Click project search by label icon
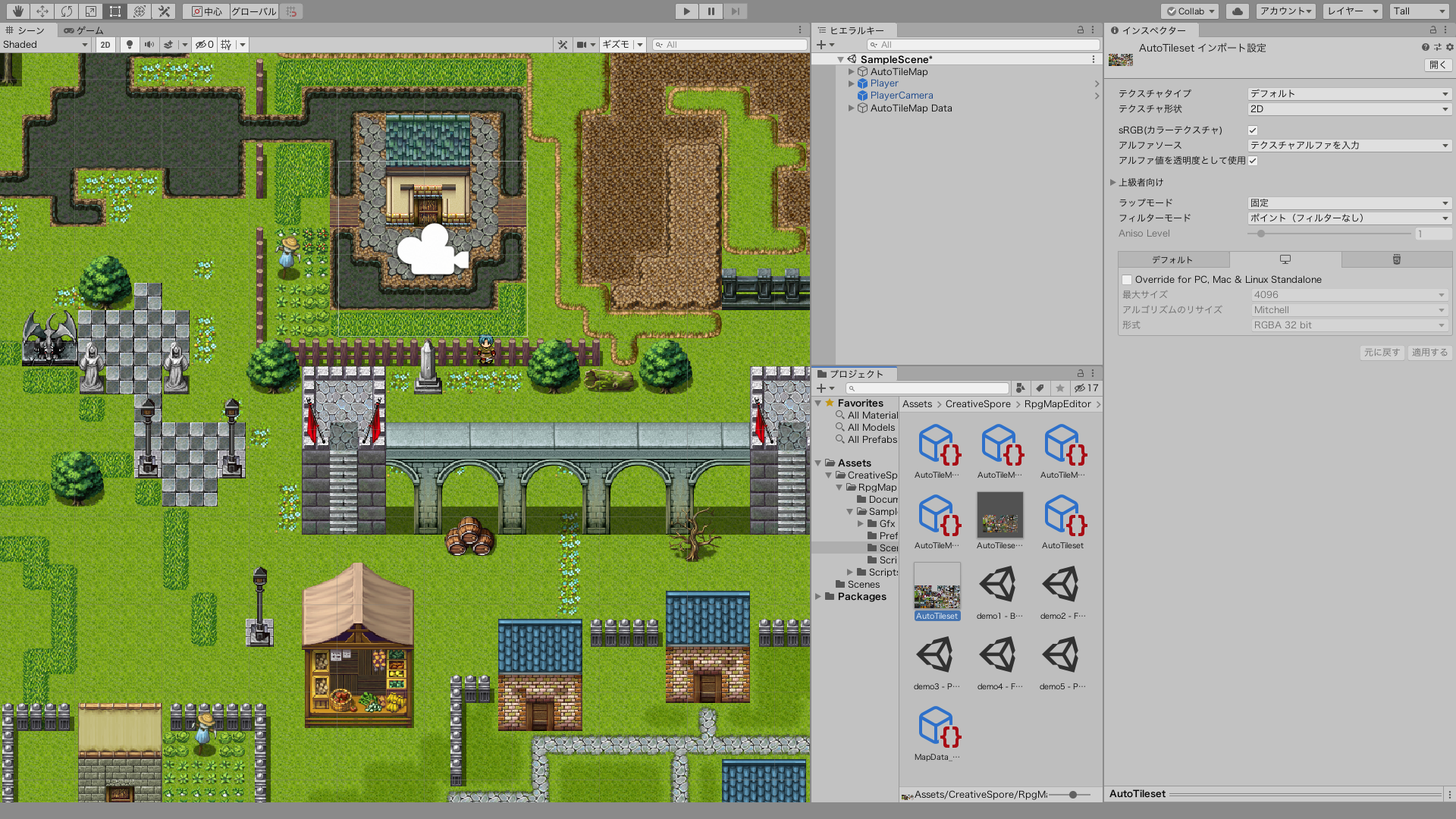The image size is (1456, 819). 1040,388
